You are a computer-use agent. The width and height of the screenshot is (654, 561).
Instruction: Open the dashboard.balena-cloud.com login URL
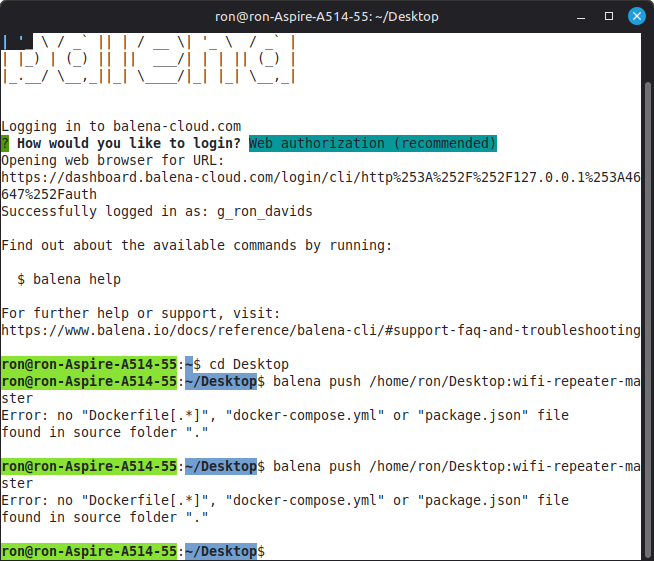[x=320, y=186]
